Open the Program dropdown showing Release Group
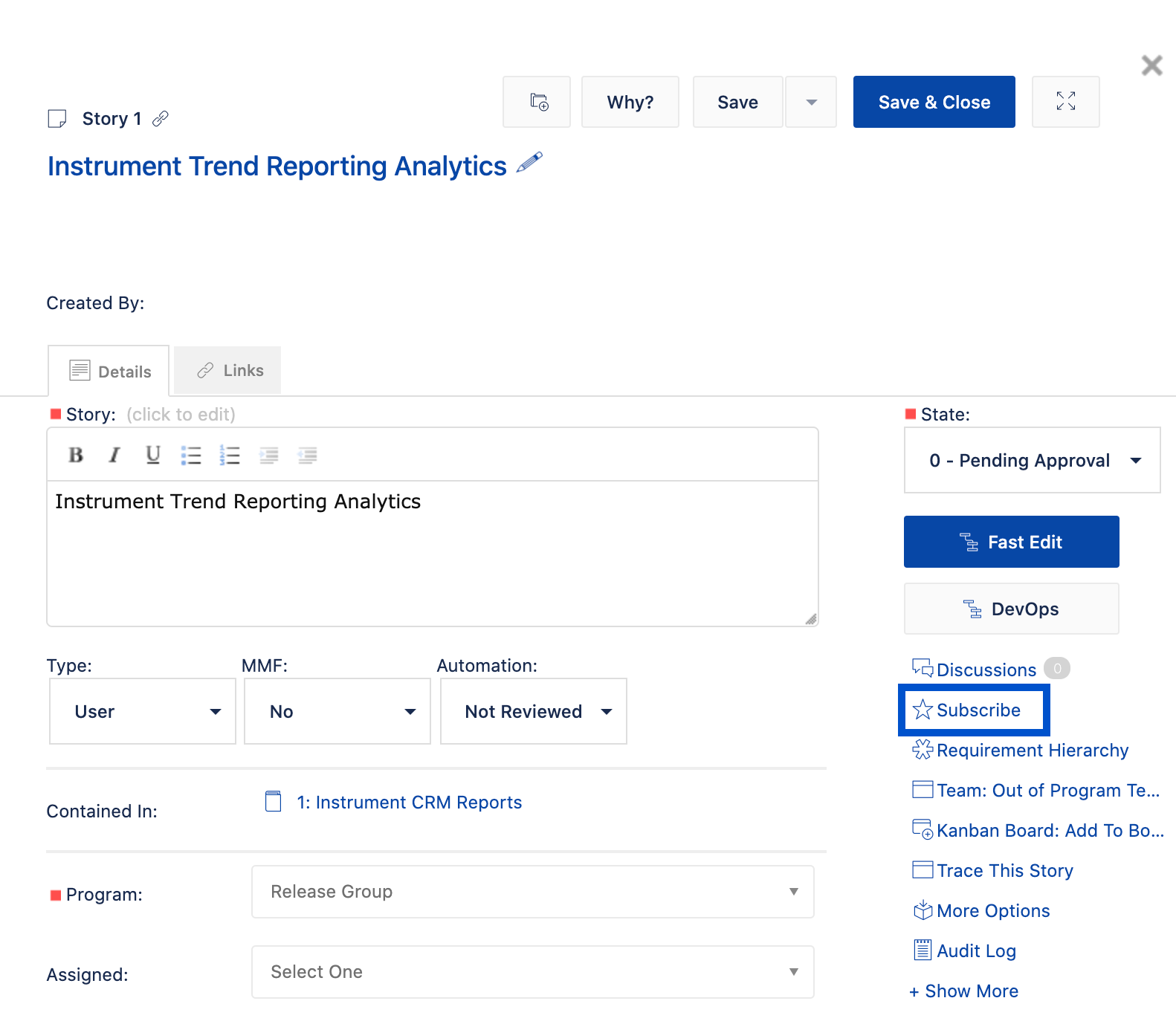 [x=533, y=892]
